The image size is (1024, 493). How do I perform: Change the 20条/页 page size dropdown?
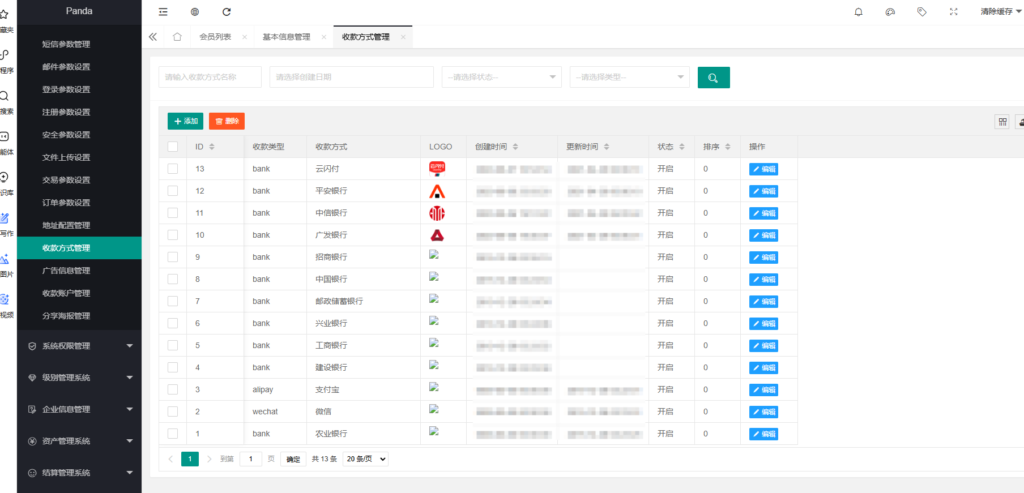point(365,459)
